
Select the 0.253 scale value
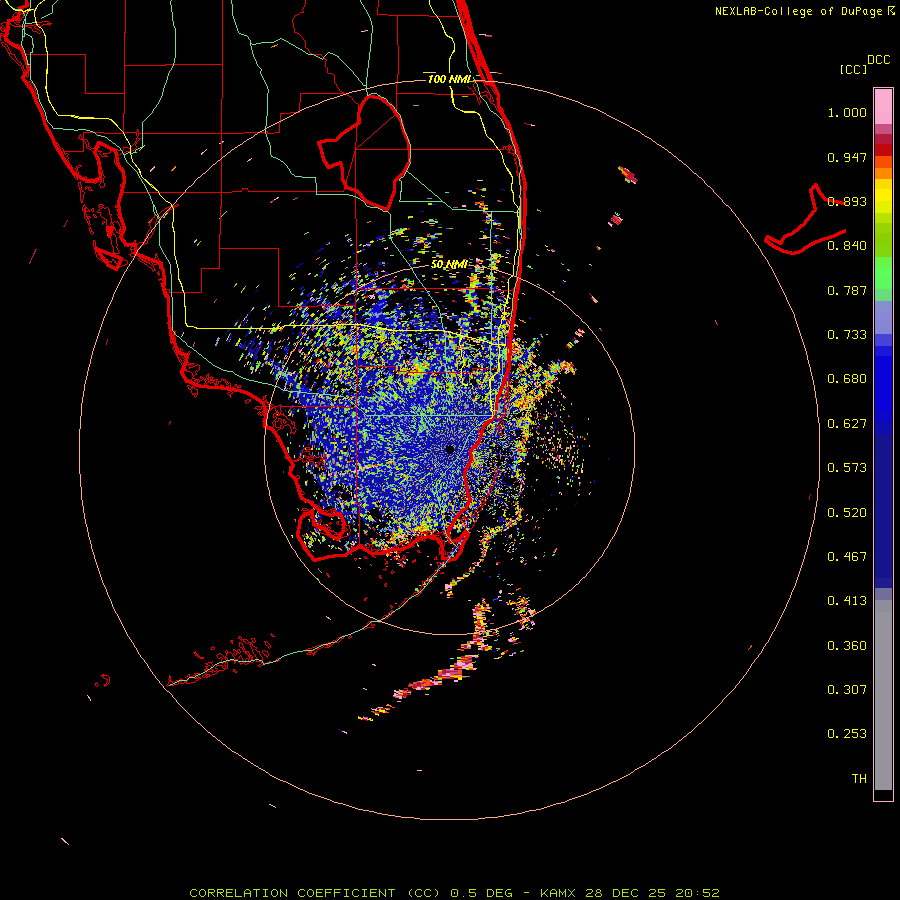coord(847,734)
